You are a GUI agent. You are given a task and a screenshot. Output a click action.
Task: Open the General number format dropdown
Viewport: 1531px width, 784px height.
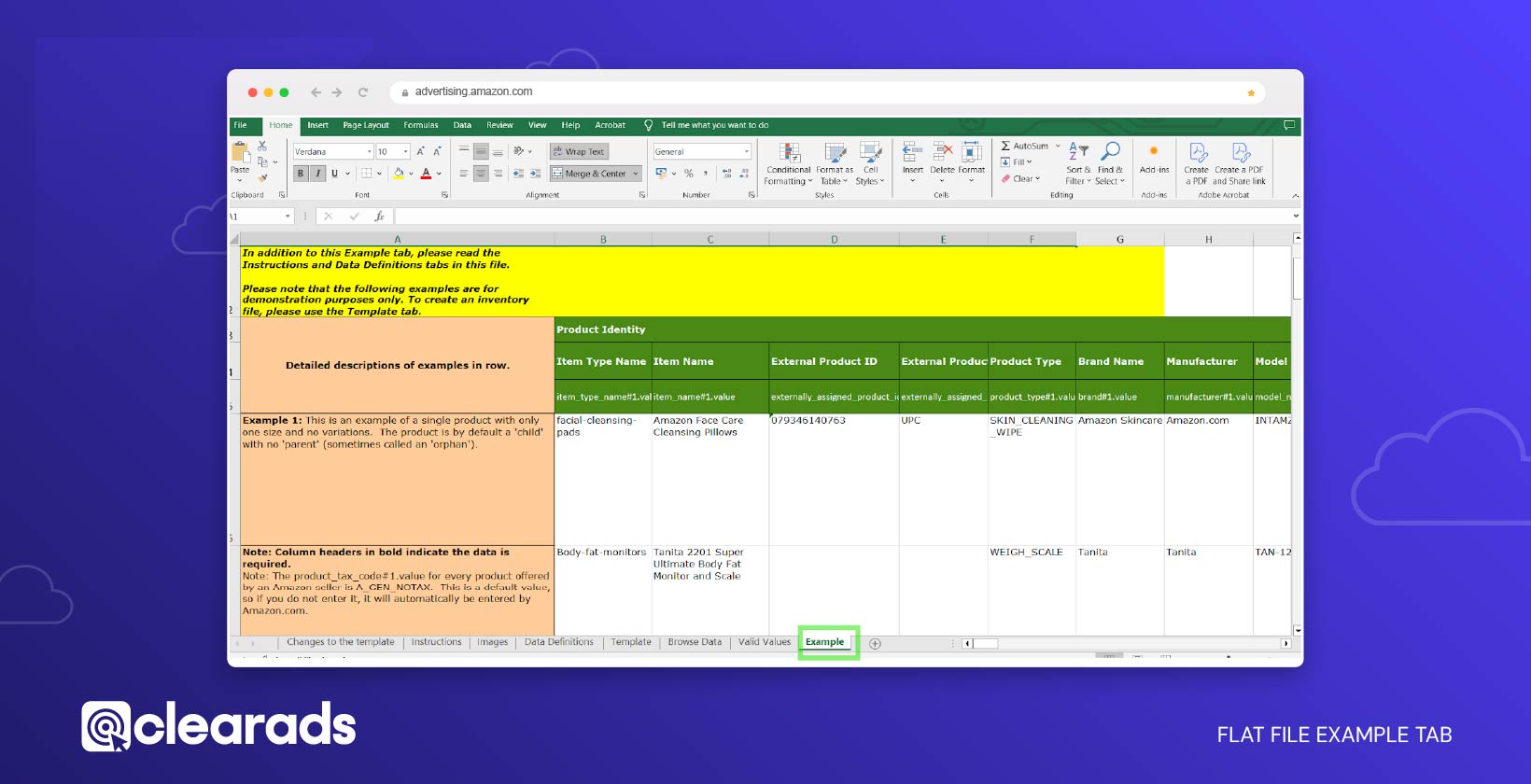[x=747, y=151]
